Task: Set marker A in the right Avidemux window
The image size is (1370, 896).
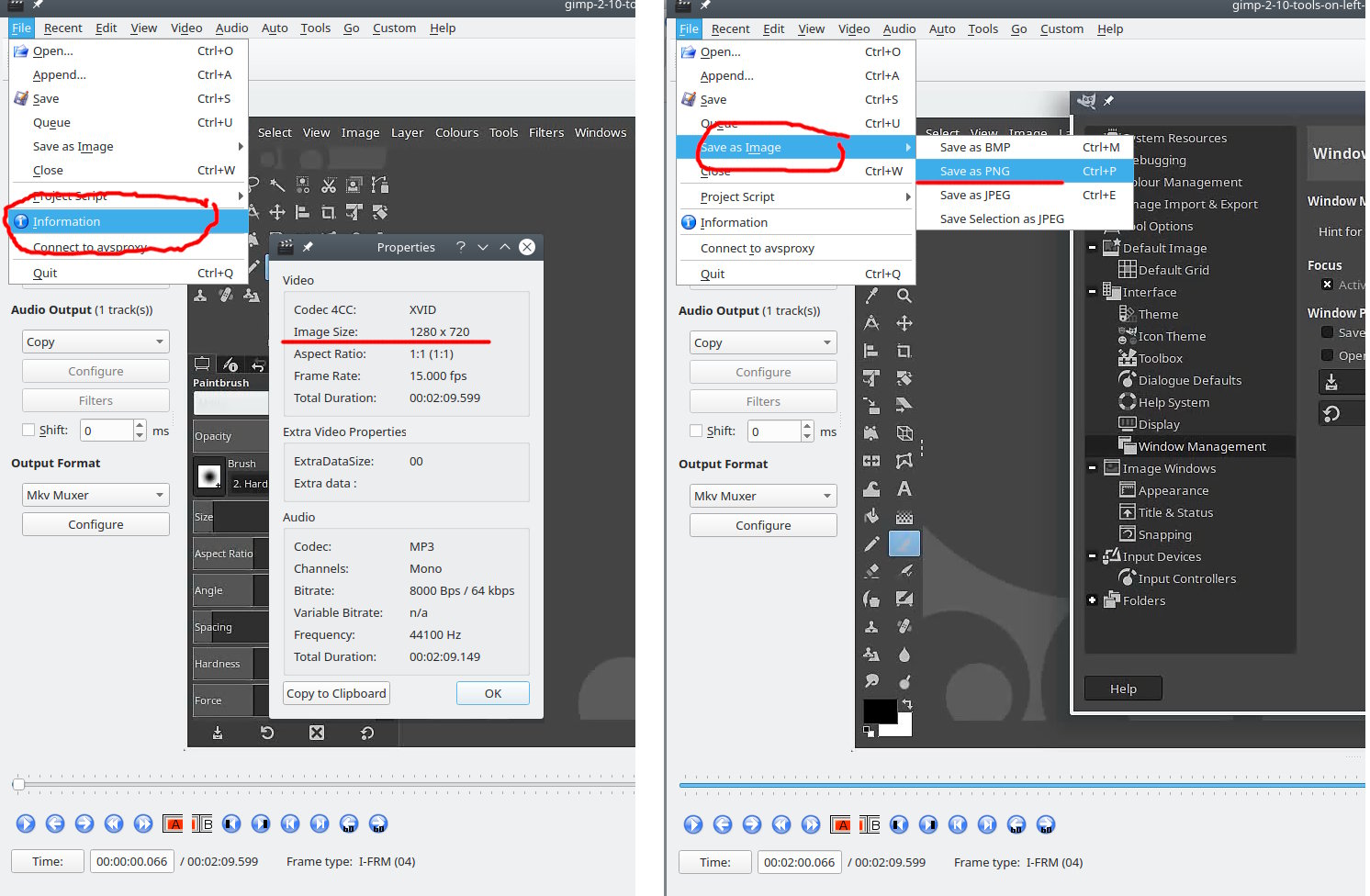Action: click(840, 824)
